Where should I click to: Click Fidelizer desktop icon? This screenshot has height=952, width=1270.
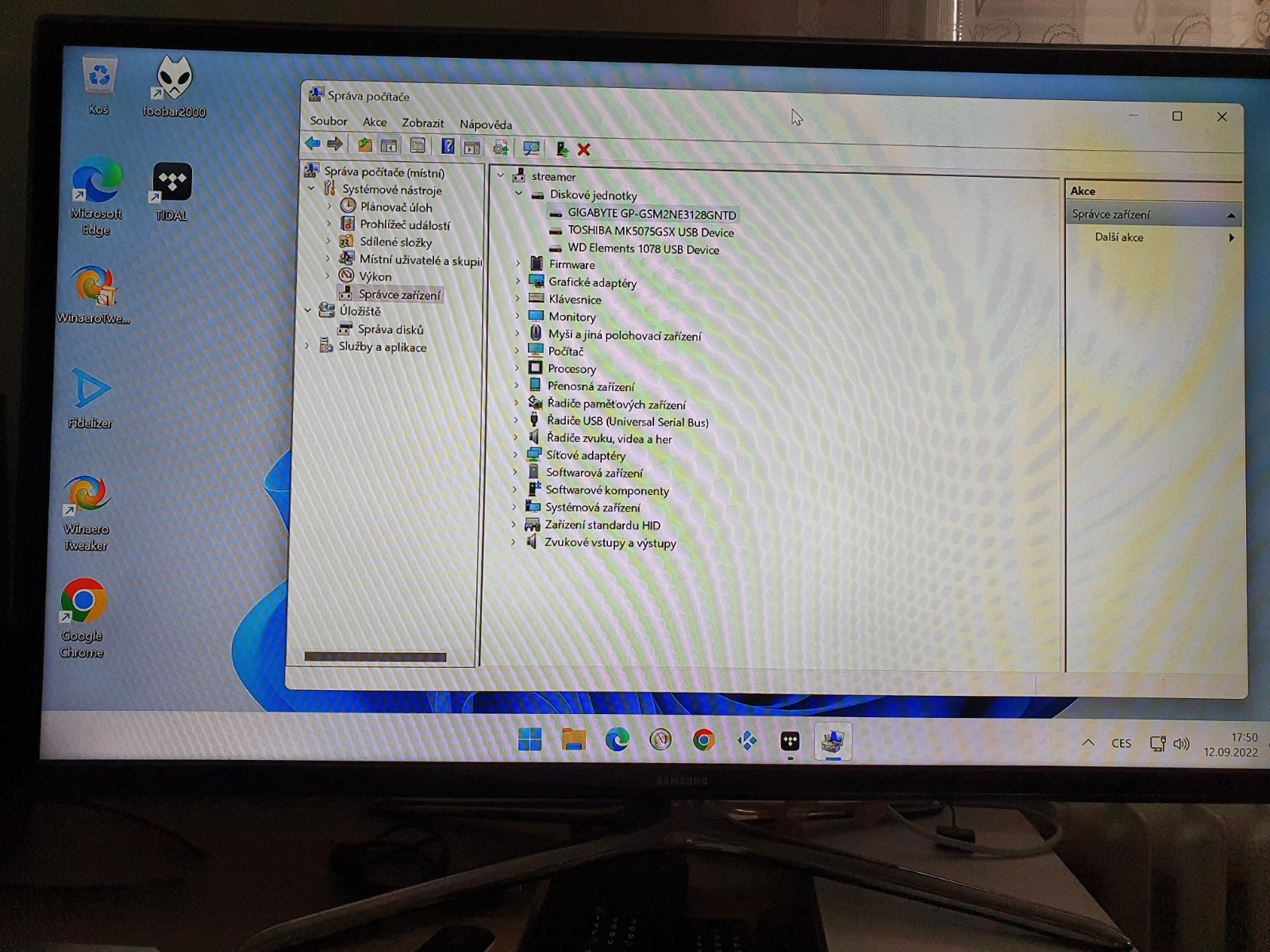click(90, 398)
